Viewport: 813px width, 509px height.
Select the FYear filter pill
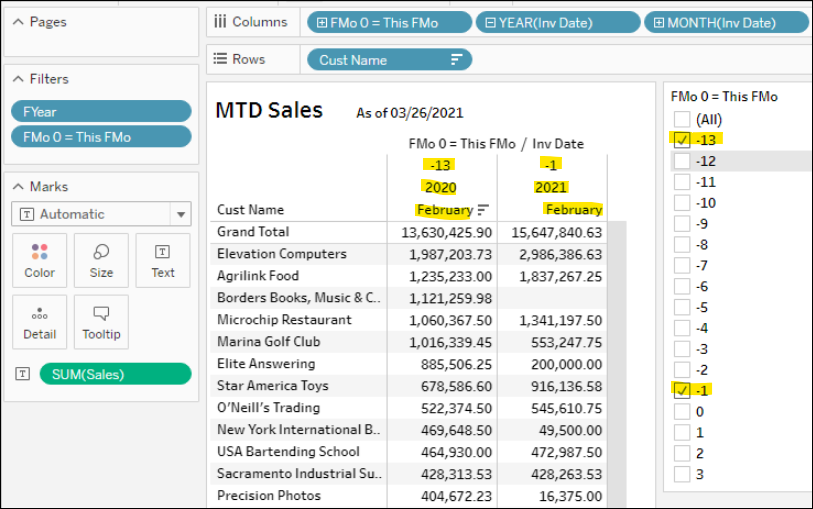pyautogui.click(x=100, y=111)
